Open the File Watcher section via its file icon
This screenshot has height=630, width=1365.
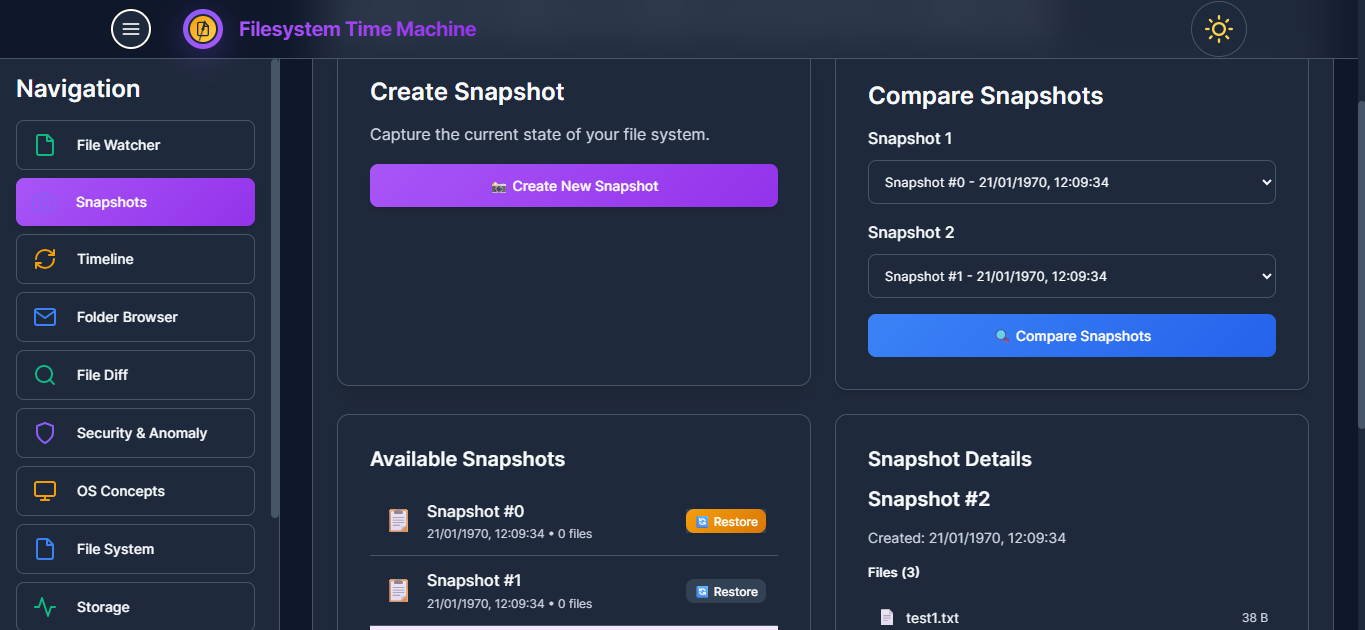43,144
